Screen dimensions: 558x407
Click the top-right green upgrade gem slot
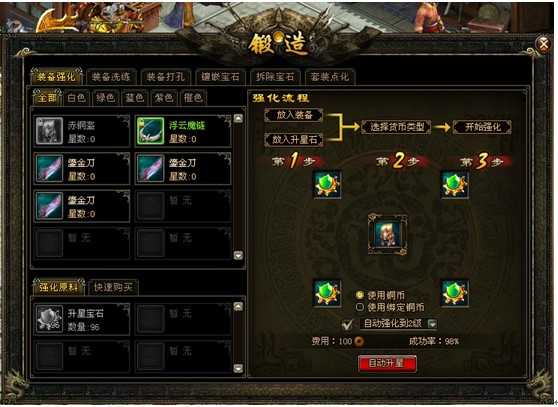454,185
